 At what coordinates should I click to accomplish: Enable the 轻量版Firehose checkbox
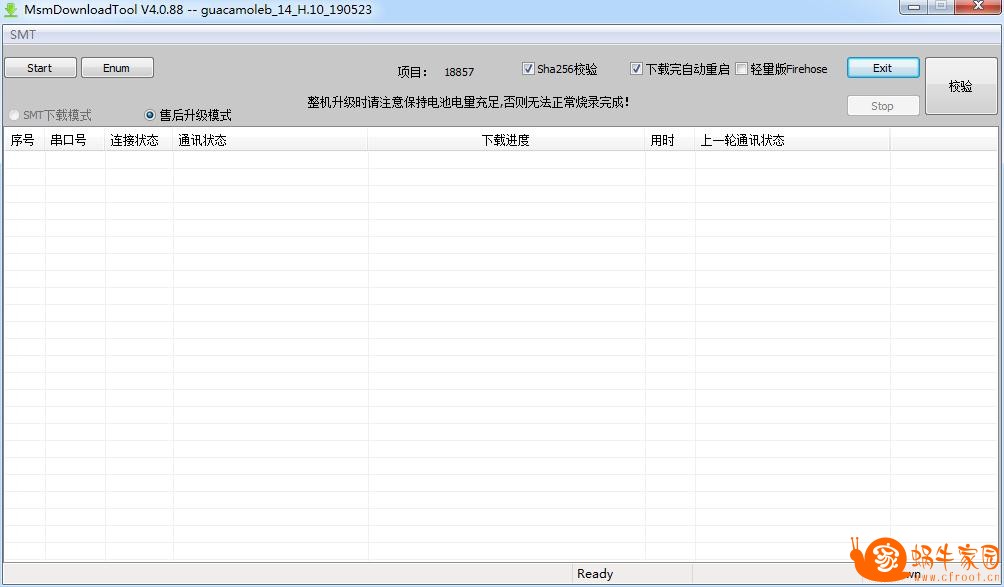[x=741, y=68]
